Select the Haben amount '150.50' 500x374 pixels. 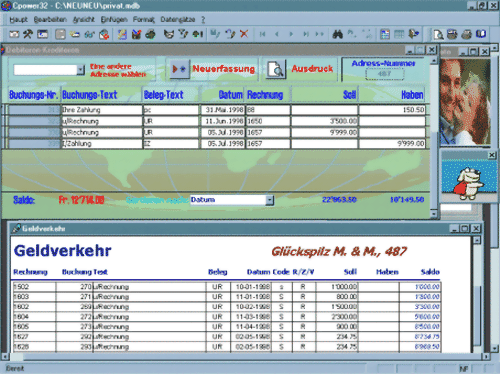392,110
